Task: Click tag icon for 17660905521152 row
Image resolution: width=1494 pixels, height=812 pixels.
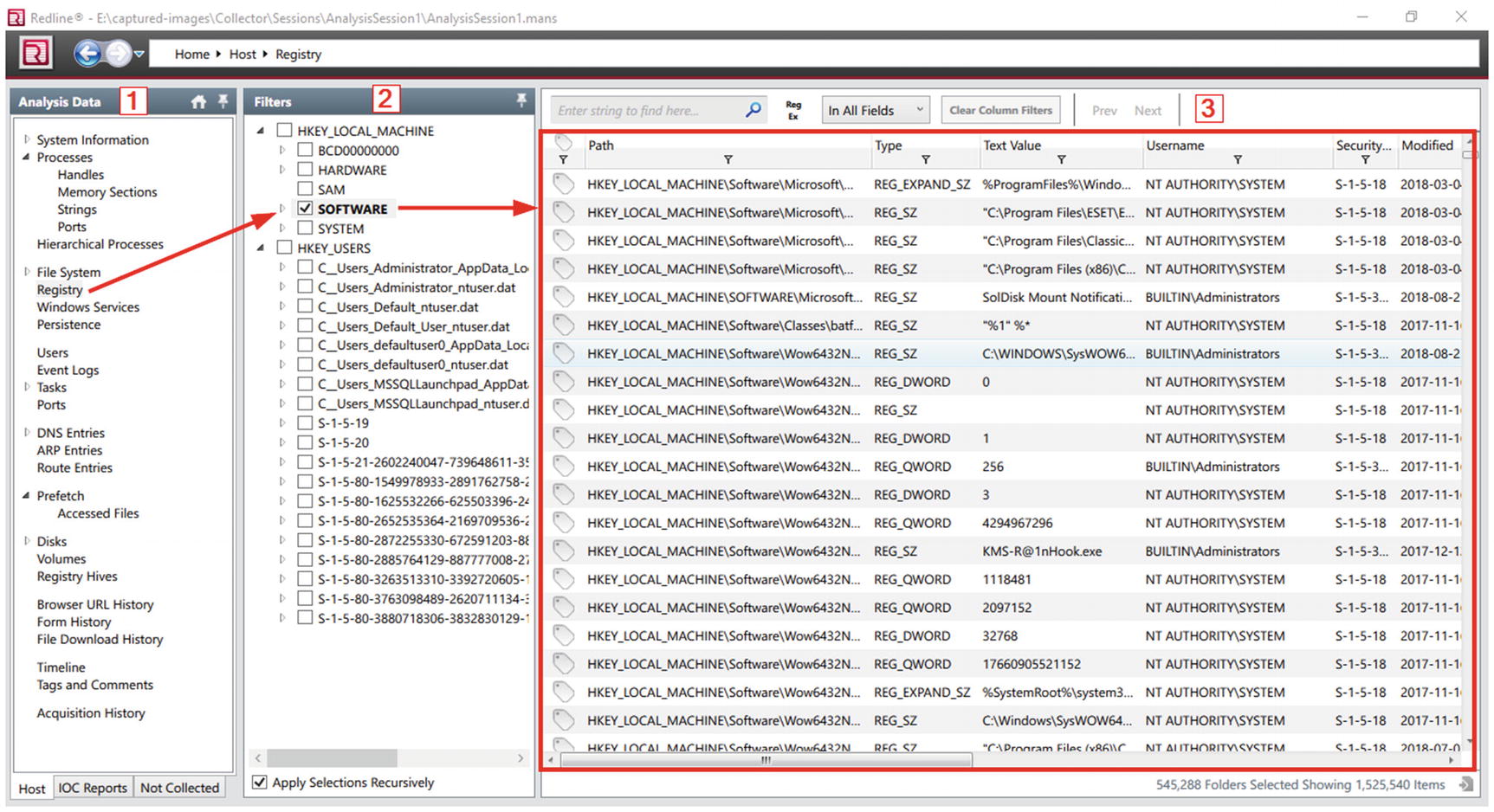Action: (x=564, y=664)
